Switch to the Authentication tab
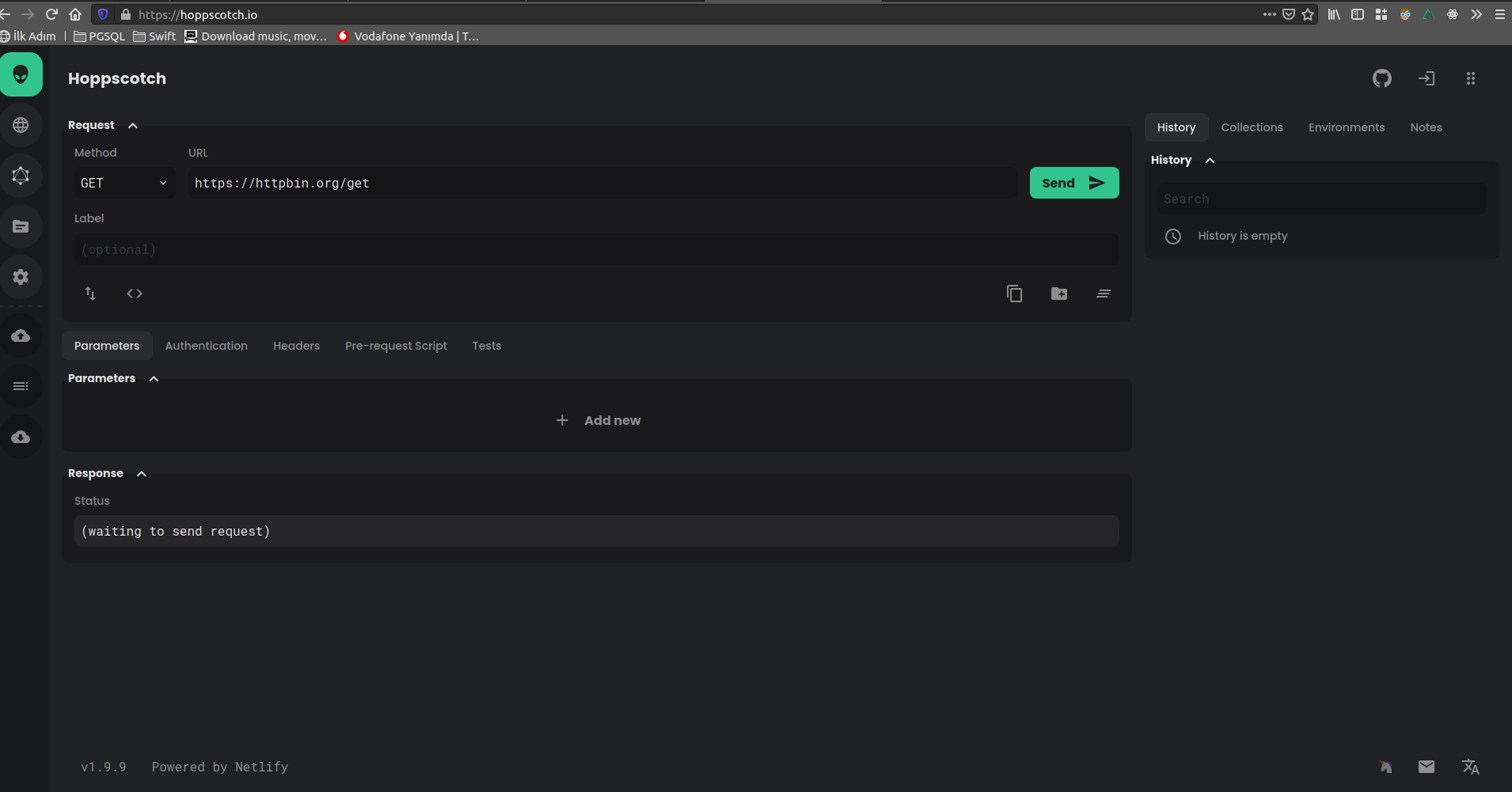Image resolution: width=1512 pixels, height=792 pixels. [x=206, y=346]
